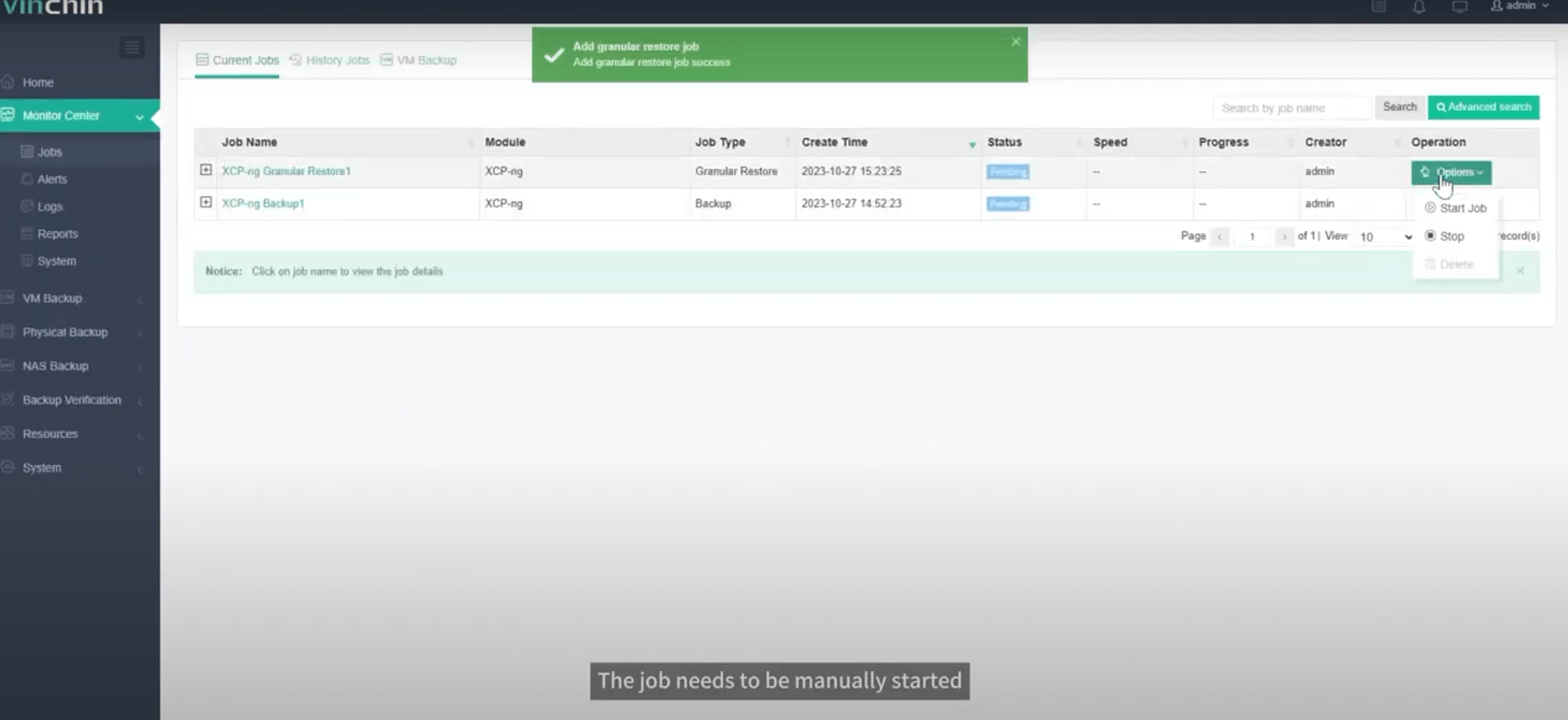
Task: Open the notifications bell icon
Action: coord(1418,7)
